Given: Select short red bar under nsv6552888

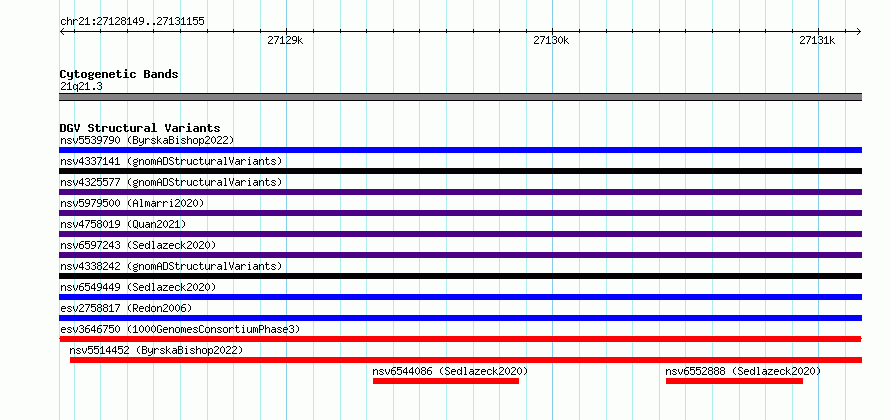Looking at the screenshot, I should tap(734, 381).
